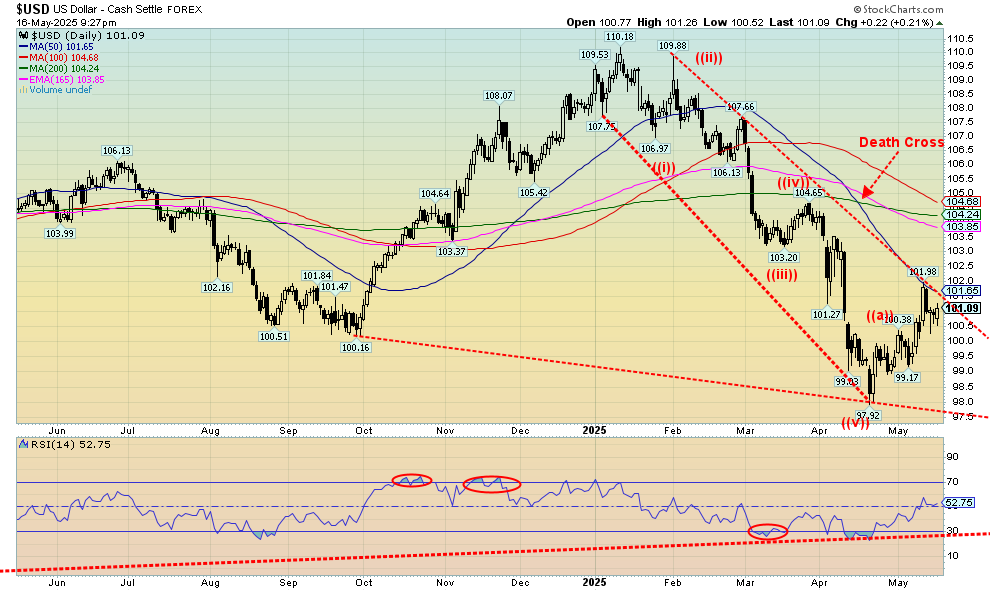Click the ((ii)) wave label near 109.88

click(719, 57)
